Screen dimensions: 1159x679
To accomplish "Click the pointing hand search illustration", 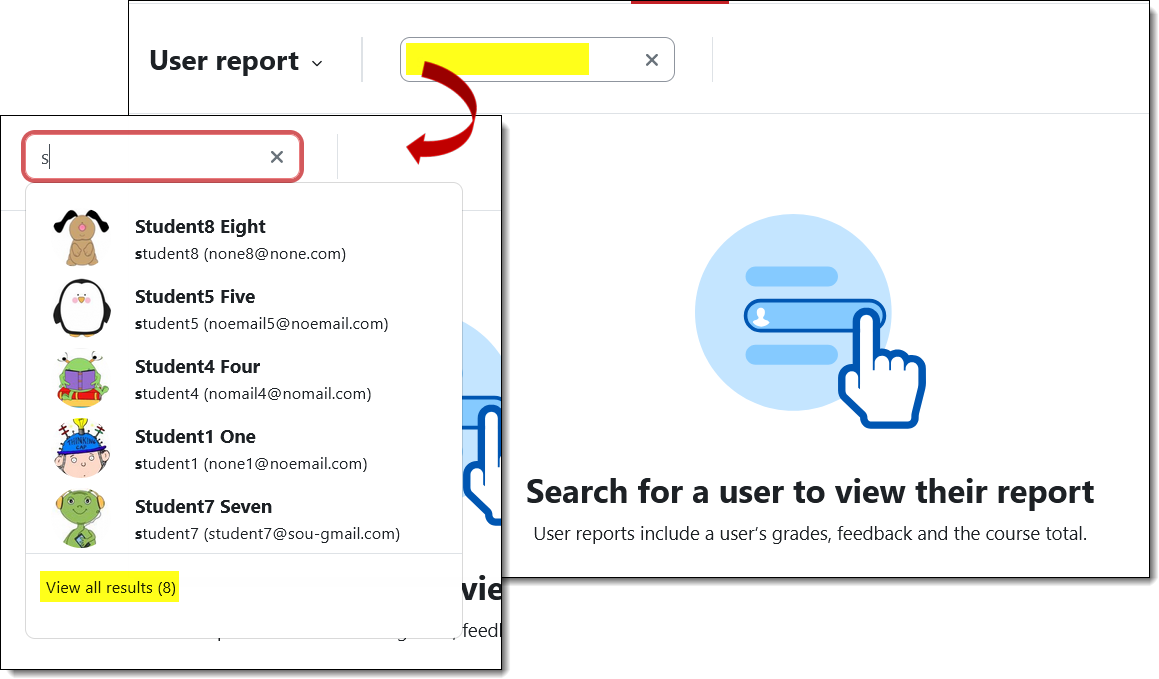I will coord(809,321).
